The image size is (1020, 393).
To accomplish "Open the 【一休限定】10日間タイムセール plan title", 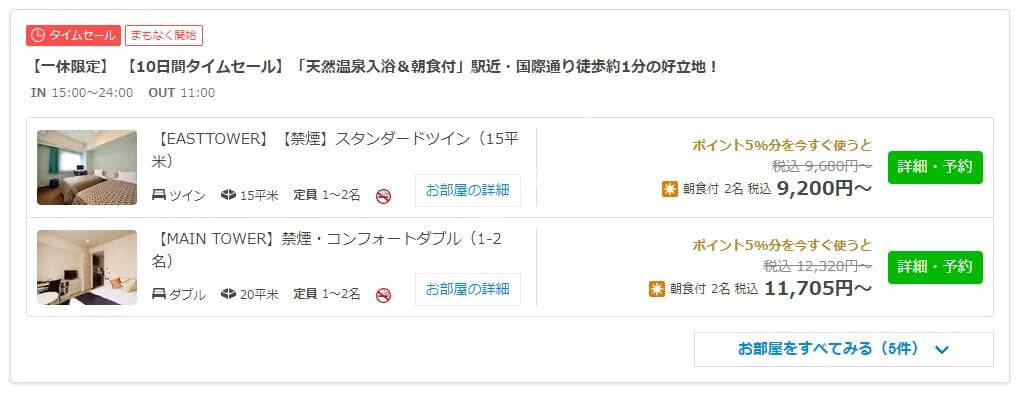I will point(374,66).
